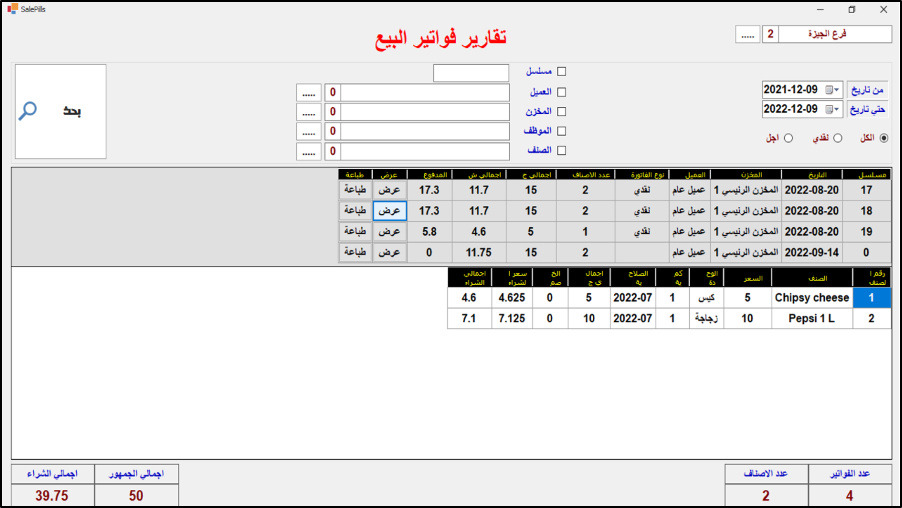Image resolution: width=902 pixels, height=508 pixels.
Task: Open calendar icon in حتى تاريخ field
Action: pos(828,109)
